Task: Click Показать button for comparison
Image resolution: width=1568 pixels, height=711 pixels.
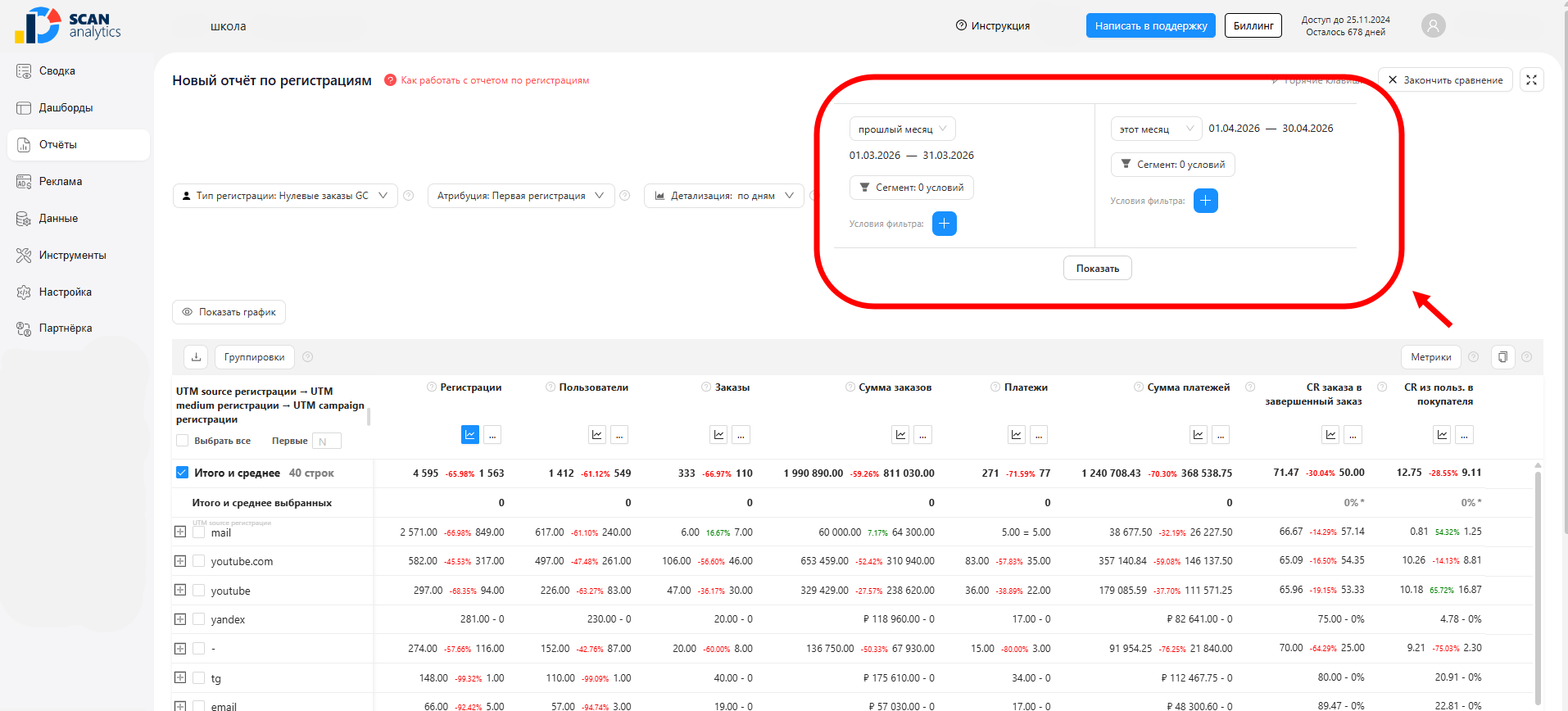Action: click(1098, 269)
